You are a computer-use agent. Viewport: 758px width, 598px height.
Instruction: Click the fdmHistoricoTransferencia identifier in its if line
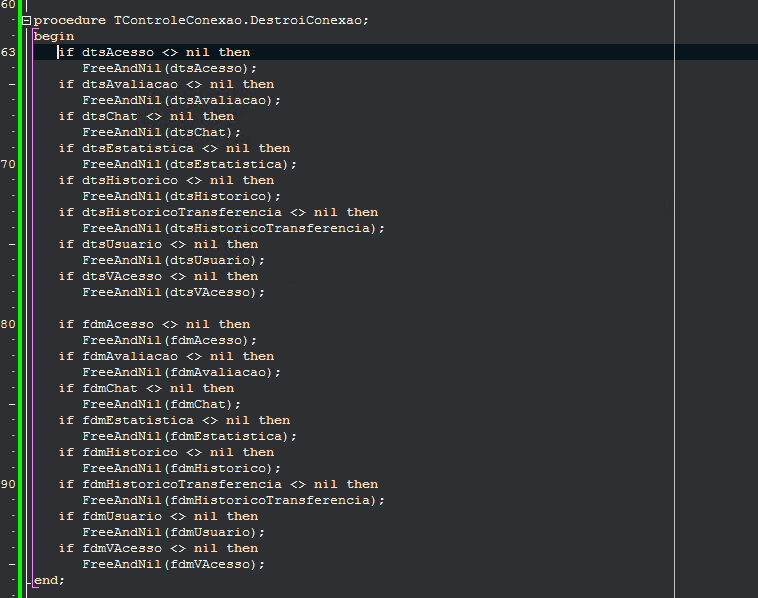(182, 484)
